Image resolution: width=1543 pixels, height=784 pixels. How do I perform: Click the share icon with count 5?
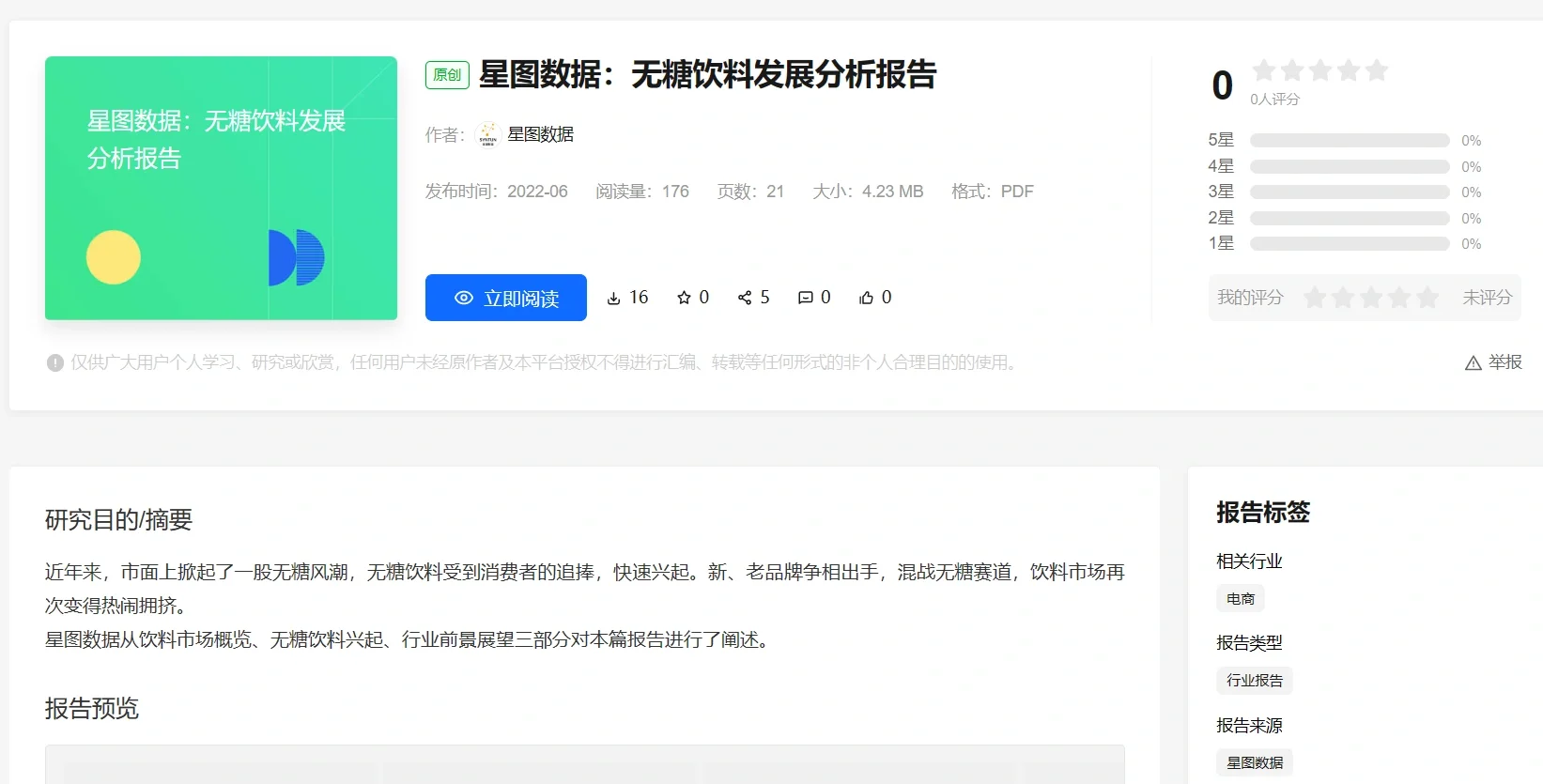[x=745, y=298]
